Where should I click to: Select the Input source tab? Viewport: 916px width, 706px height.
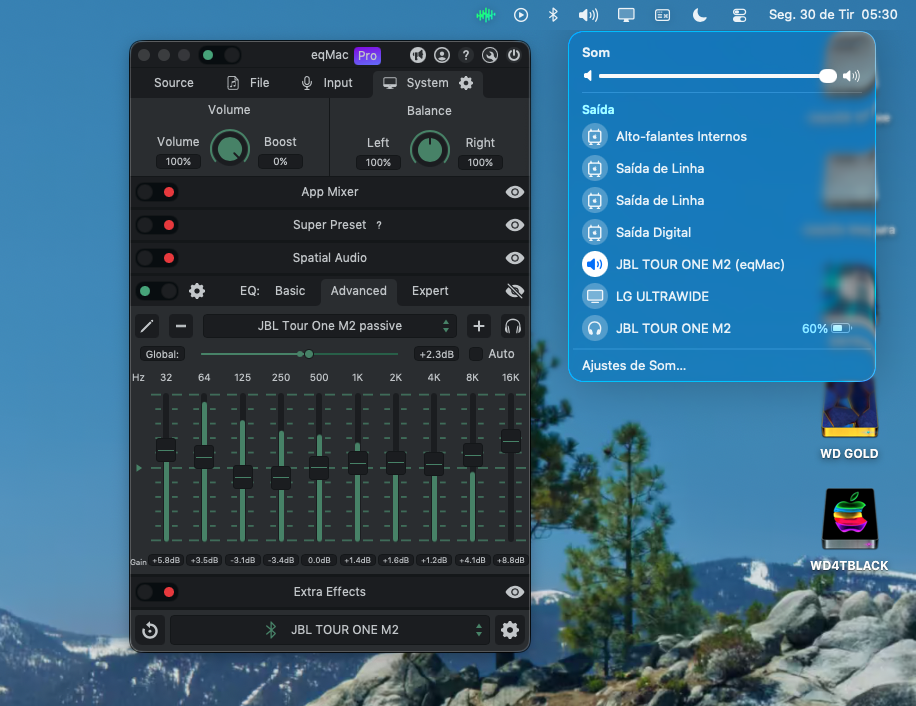[327, 83]
